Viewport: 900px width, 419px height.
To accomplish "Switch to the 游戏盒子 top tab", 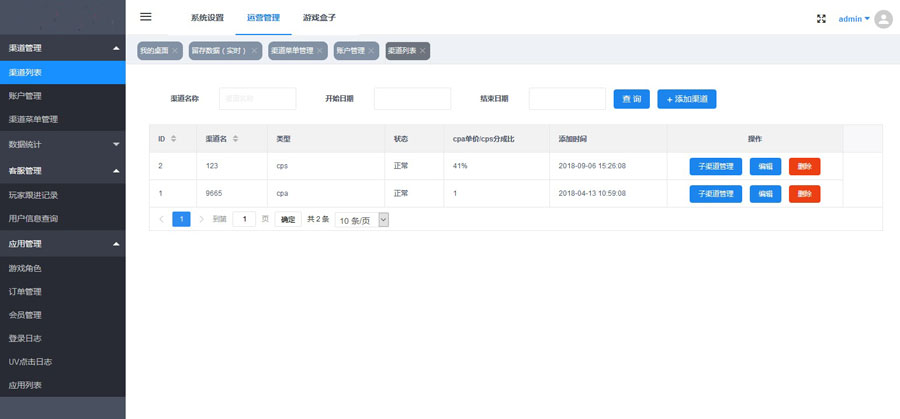I will click(319, 18).
